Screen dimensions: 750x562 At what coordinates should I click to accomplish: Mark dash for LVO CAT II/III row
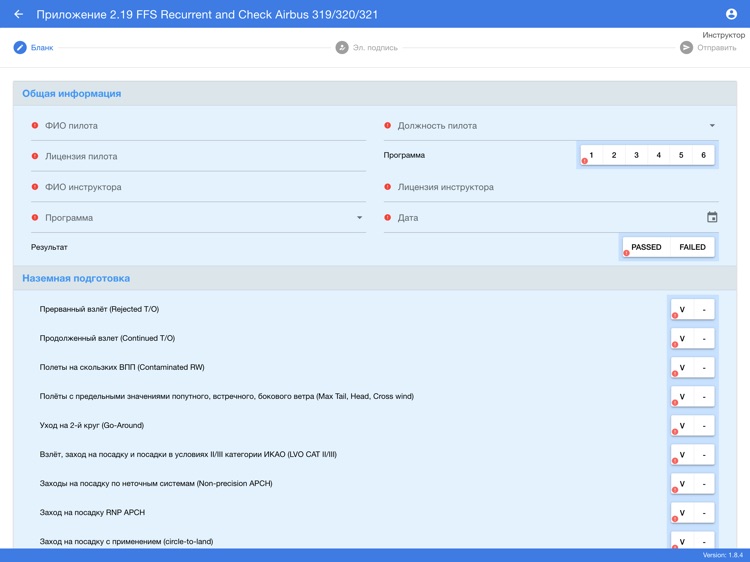(704, 455)
